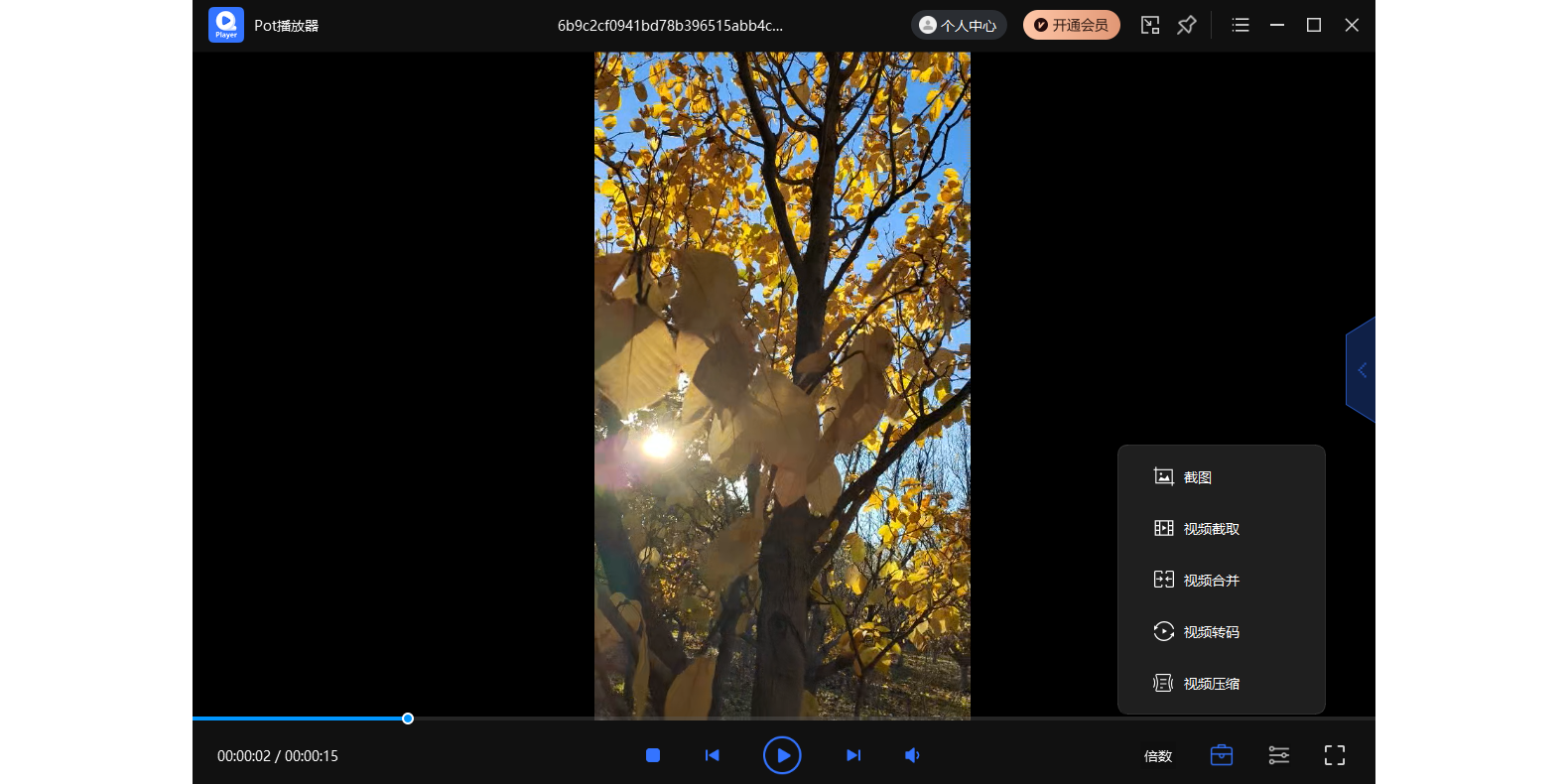Viewport: 1568px width, 784px height.
Task: Select 截图 screenshot from the menu
Action: coord(1197,477)
